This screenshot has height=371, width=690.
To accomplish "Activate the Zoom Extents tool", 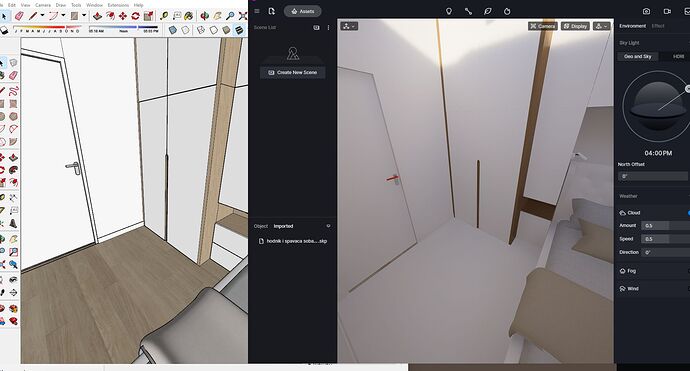I will (x=242, y=16).
